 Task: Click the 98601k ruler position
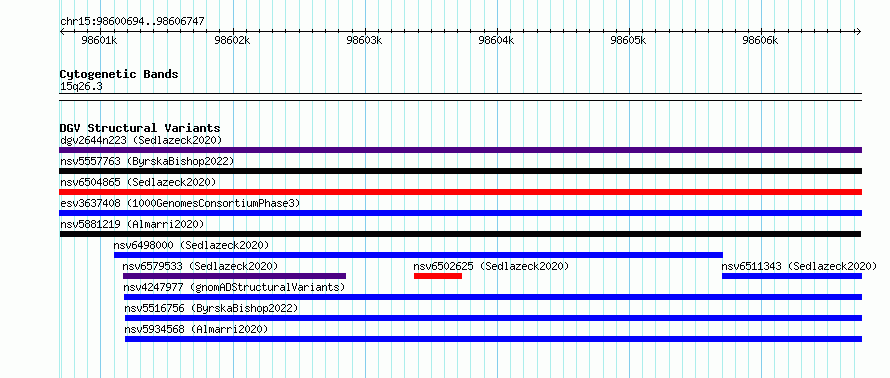pos(99,40)
